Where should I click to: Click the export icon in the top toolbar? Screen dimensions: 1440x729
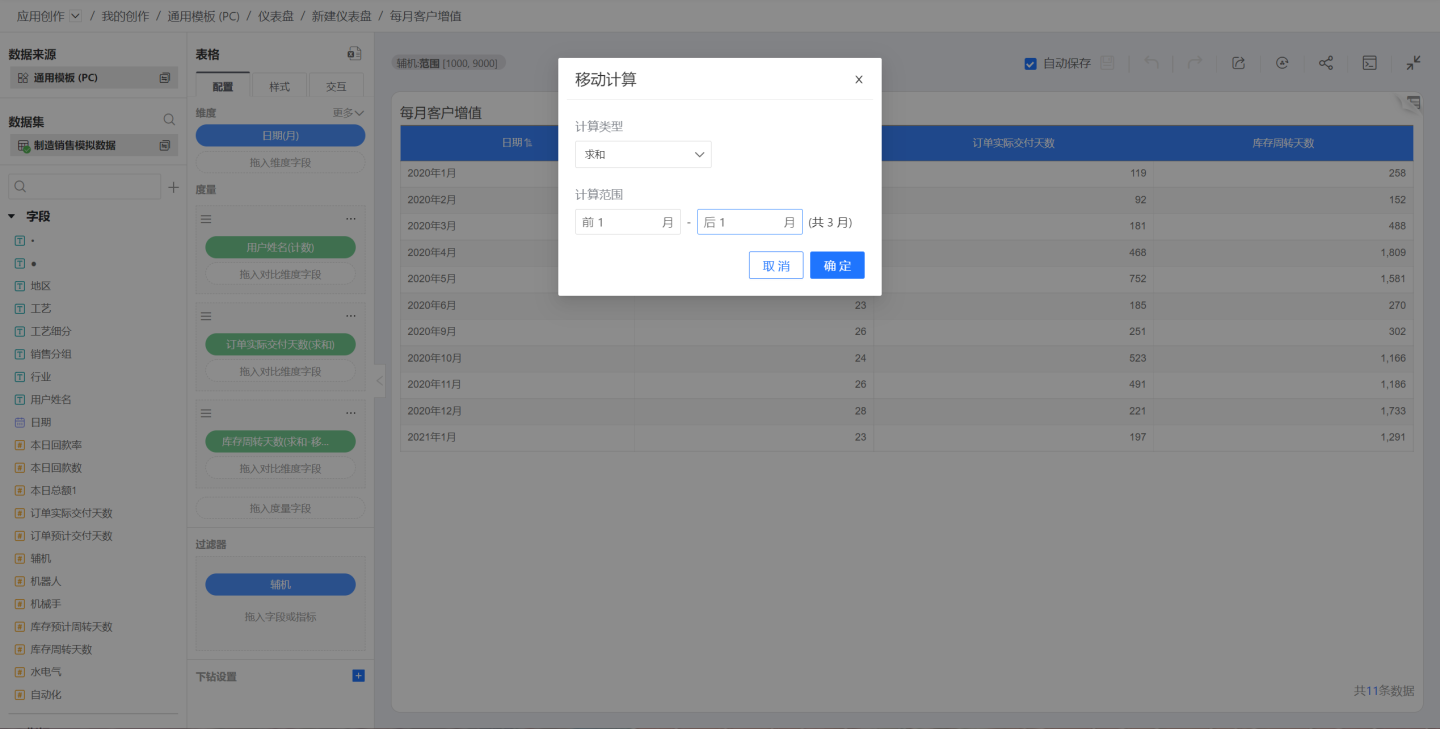pyautogui.click(x=1238, y=63)
